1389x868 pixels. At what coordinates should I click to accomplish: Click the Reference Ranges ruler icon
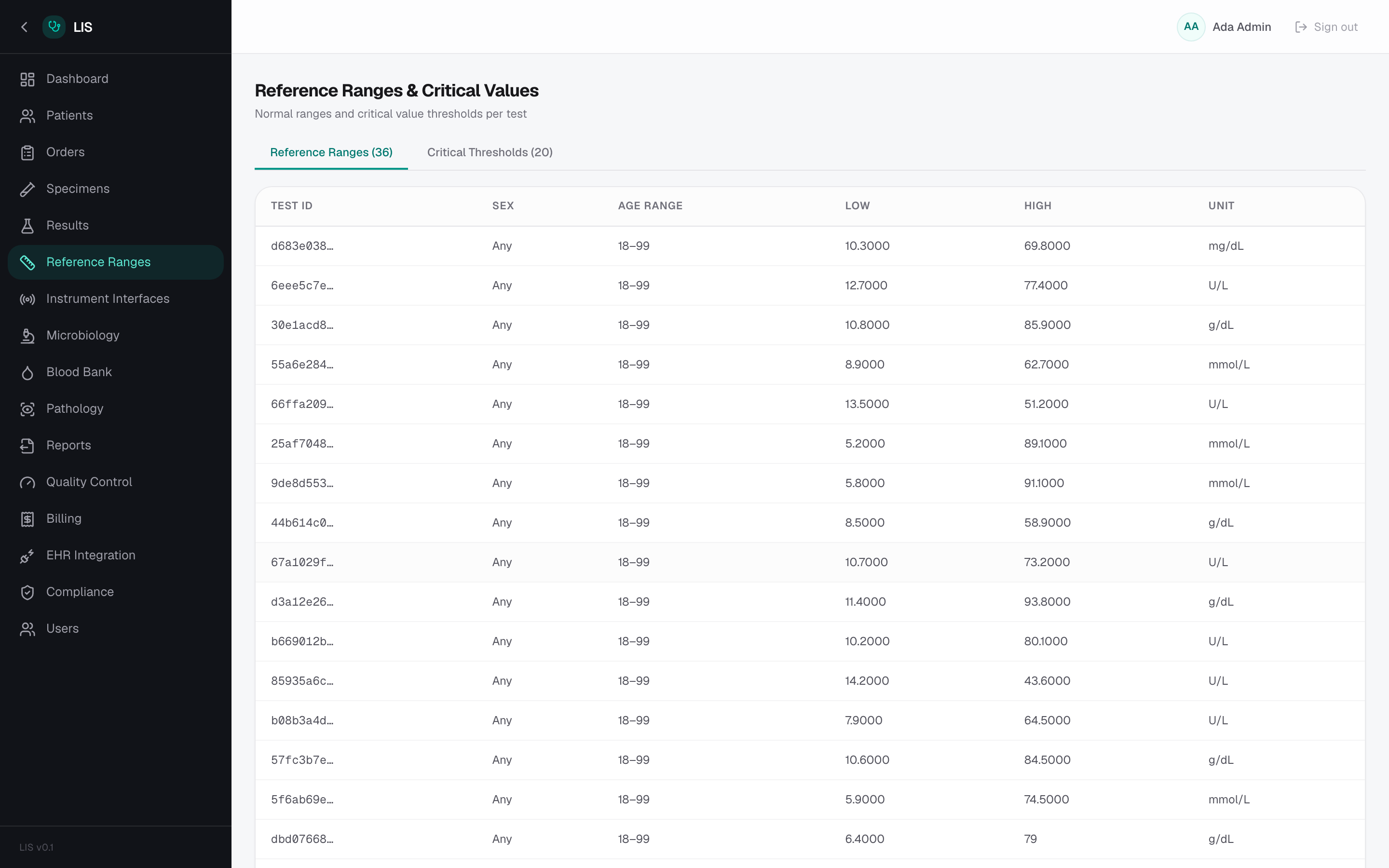pos(27,262)
